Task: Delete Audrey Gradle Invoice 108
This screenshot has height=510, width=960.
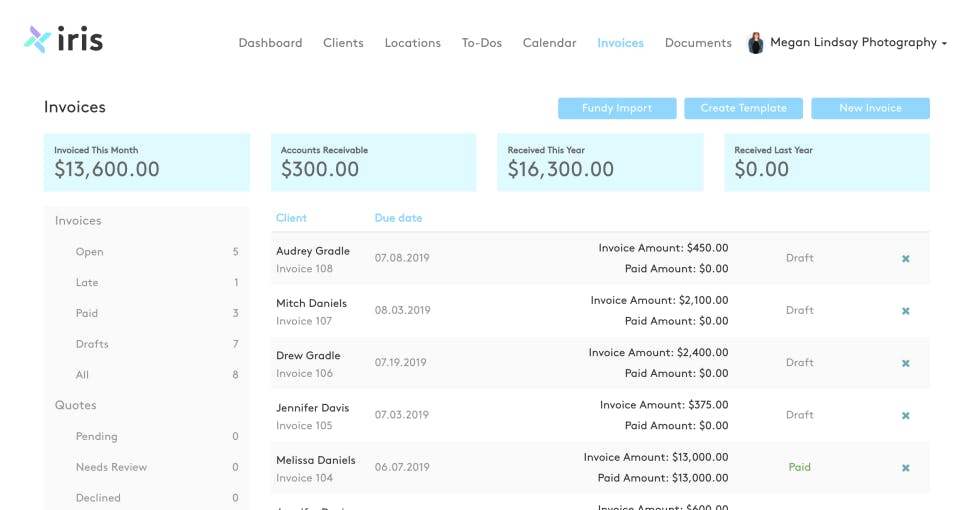Action: point(906,259)
